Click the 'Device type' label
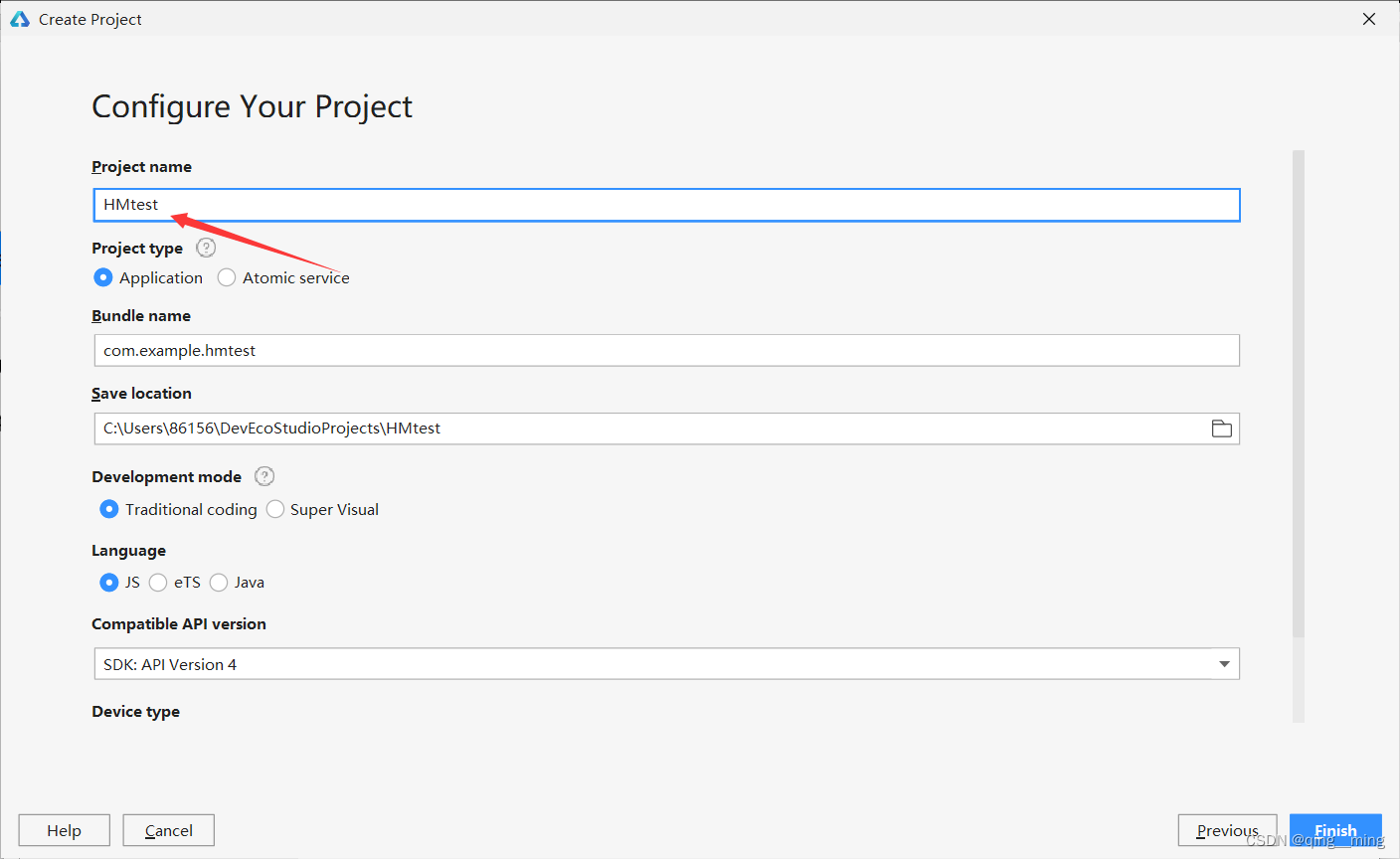This screenshot has width=1400, height=859. pyautogui.click(x=136, y=712)
